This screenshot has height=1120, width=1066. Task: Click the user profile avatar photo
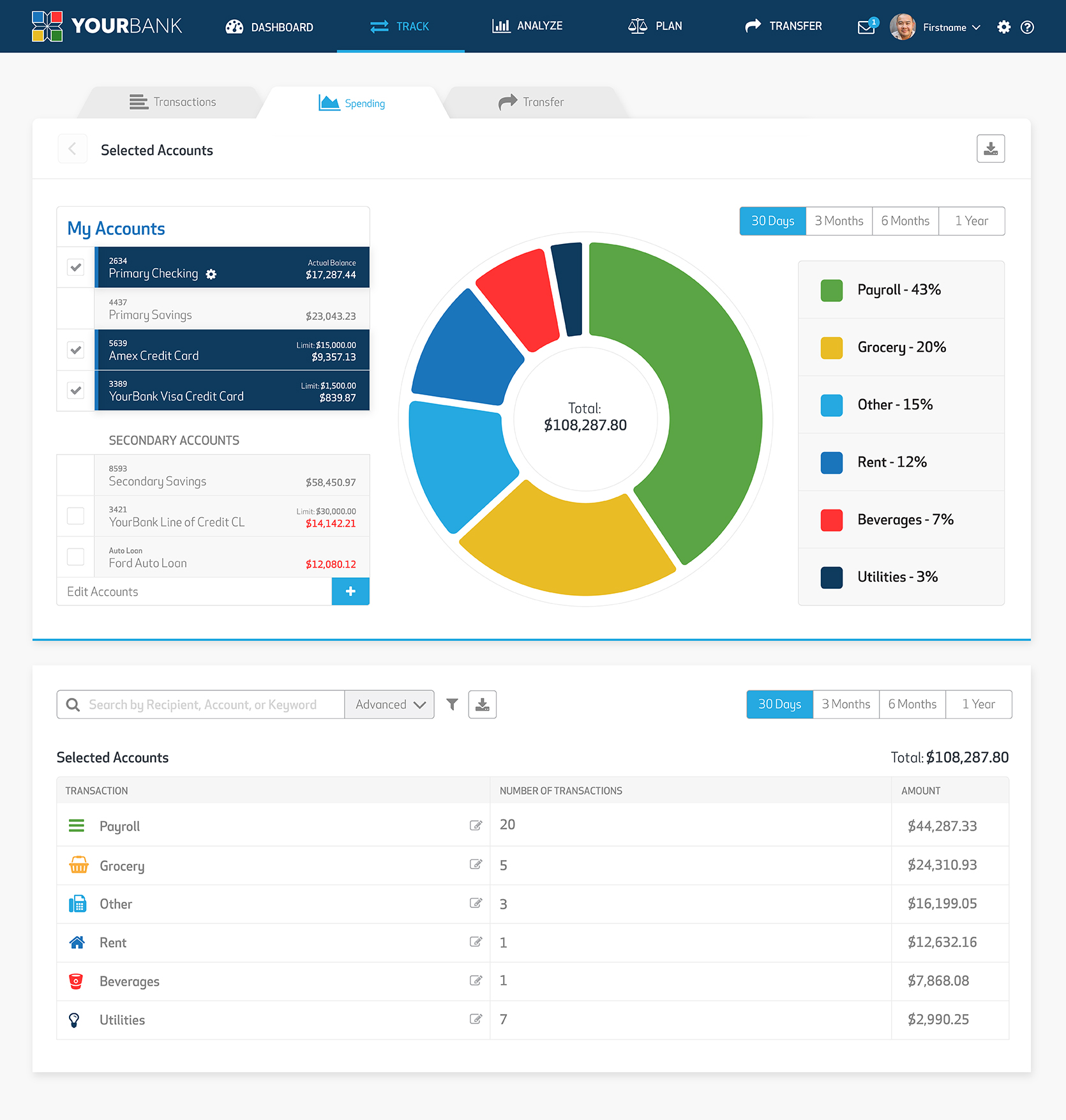[903, 27]
